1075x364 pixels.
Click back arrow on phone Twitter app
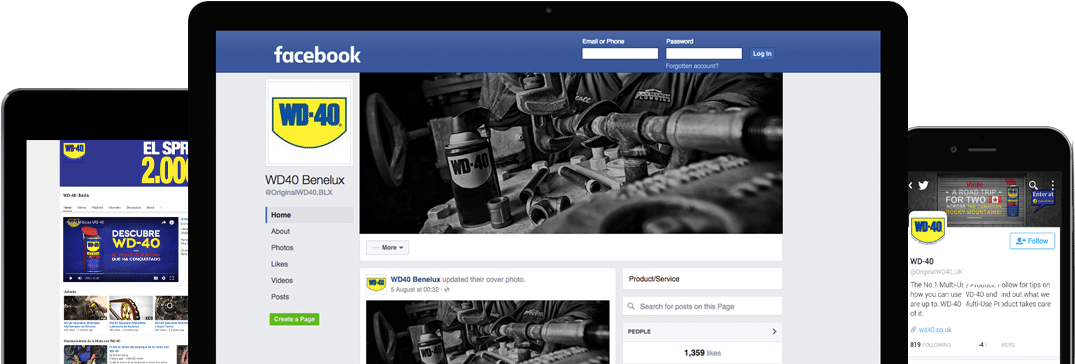coord(911,185)
